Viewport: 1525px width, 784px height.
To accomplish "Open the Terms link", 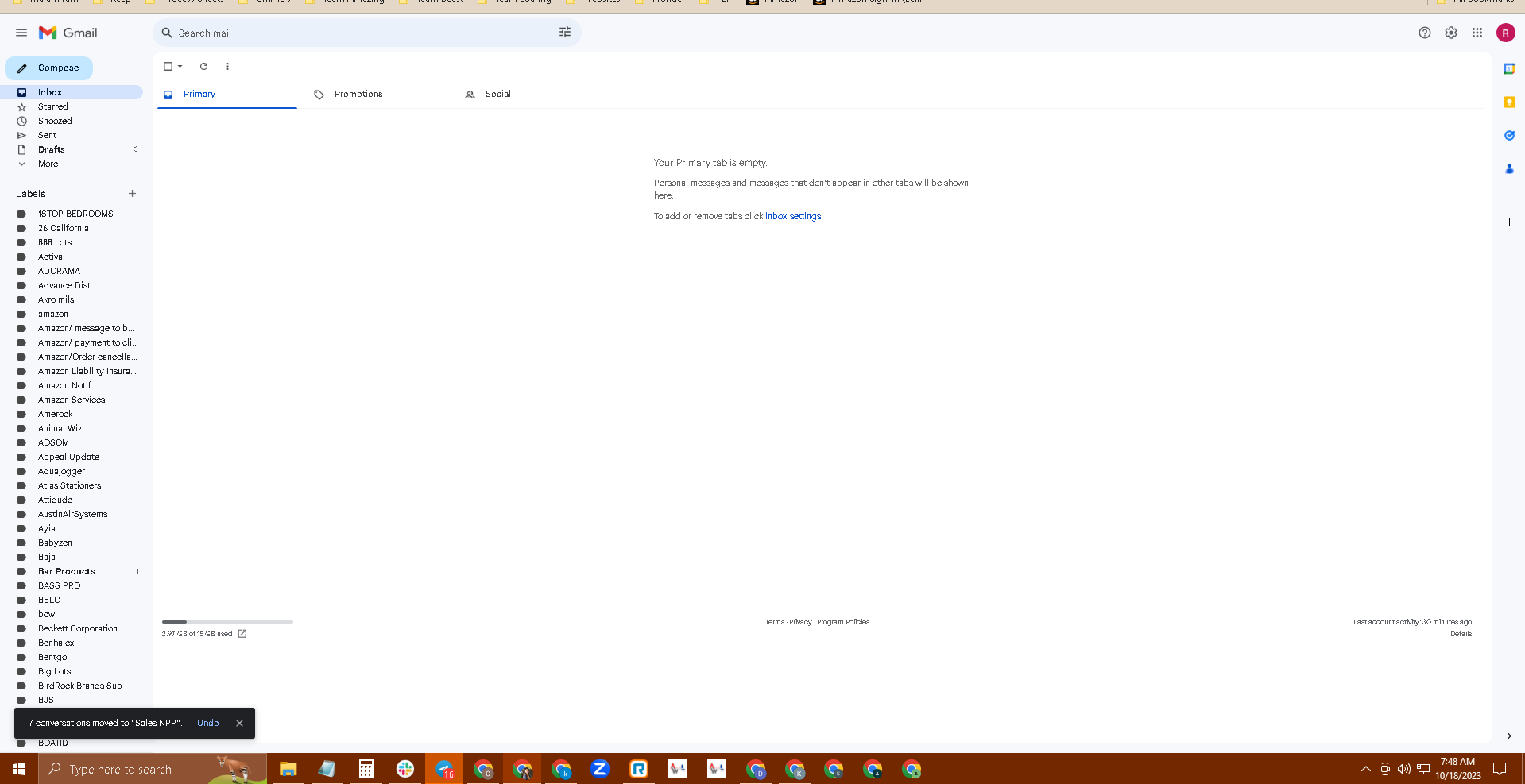I will pos(775,622).
